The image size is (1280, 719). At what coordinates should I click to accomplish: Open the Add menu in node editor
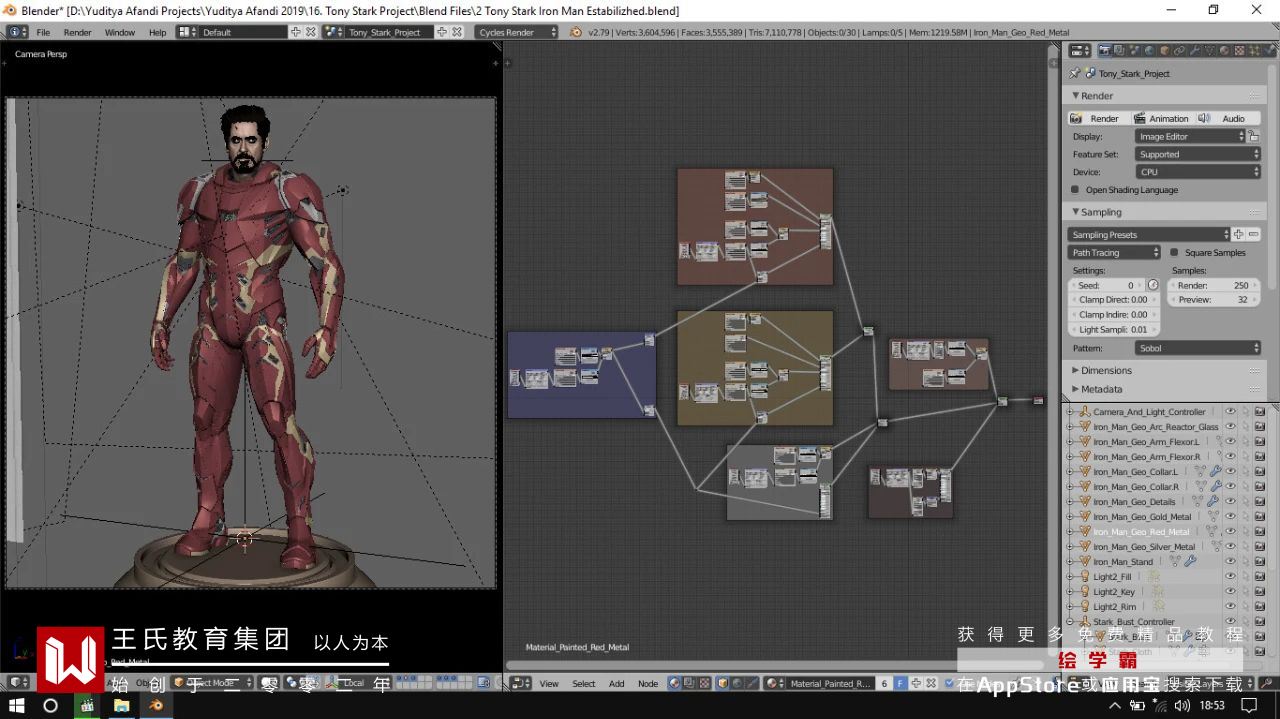click(616, 684)
